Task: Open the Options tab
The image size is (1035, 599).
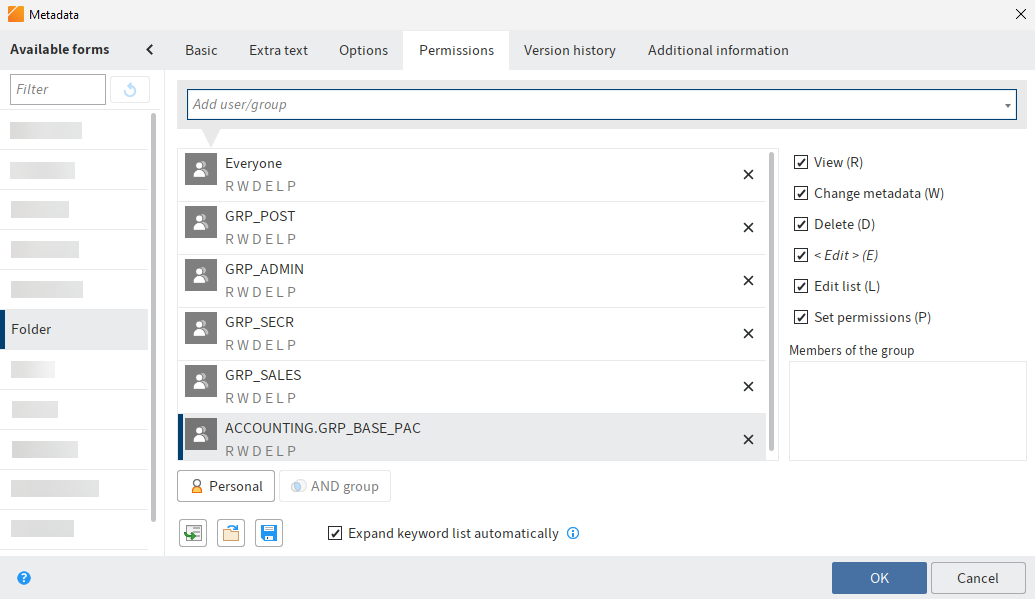Action: pyautogui.click(x=363, y=49)
